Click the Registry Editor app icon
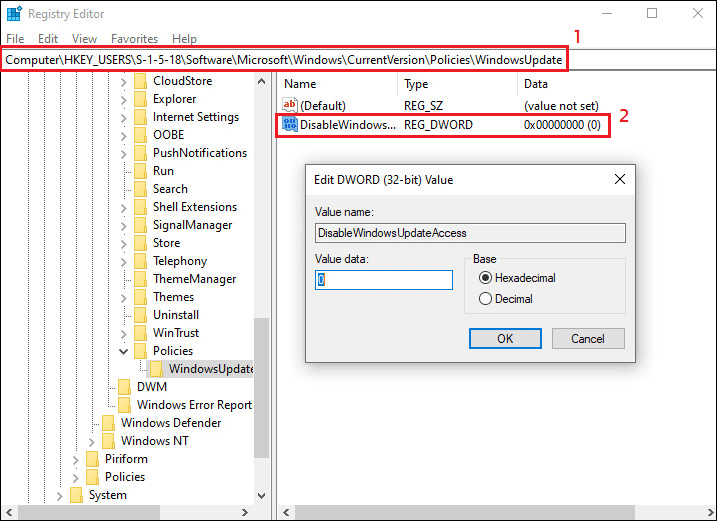This screenshot has width=717, height=521. (x=14, y=14)
